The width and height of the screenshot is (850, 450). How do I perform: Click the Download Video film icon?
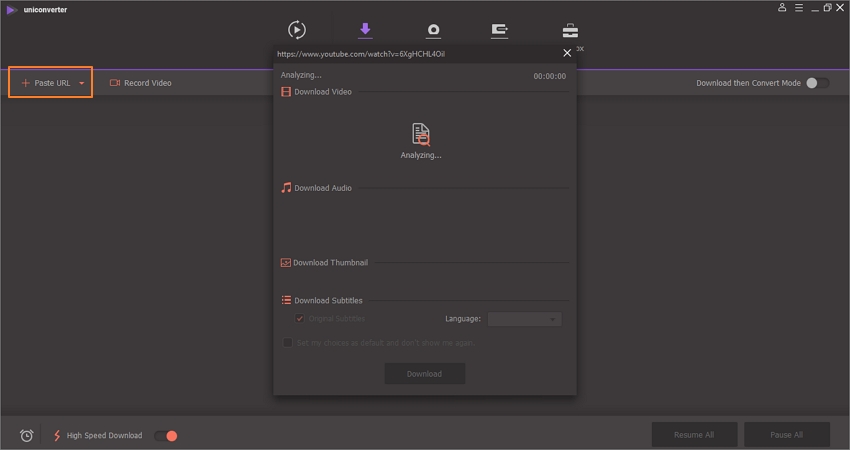pos(286,92)
